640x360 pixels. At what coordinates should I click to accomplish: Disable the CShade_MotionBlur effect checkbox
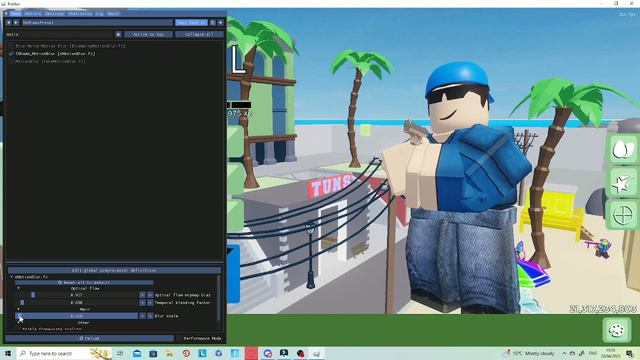pos(11,53)
